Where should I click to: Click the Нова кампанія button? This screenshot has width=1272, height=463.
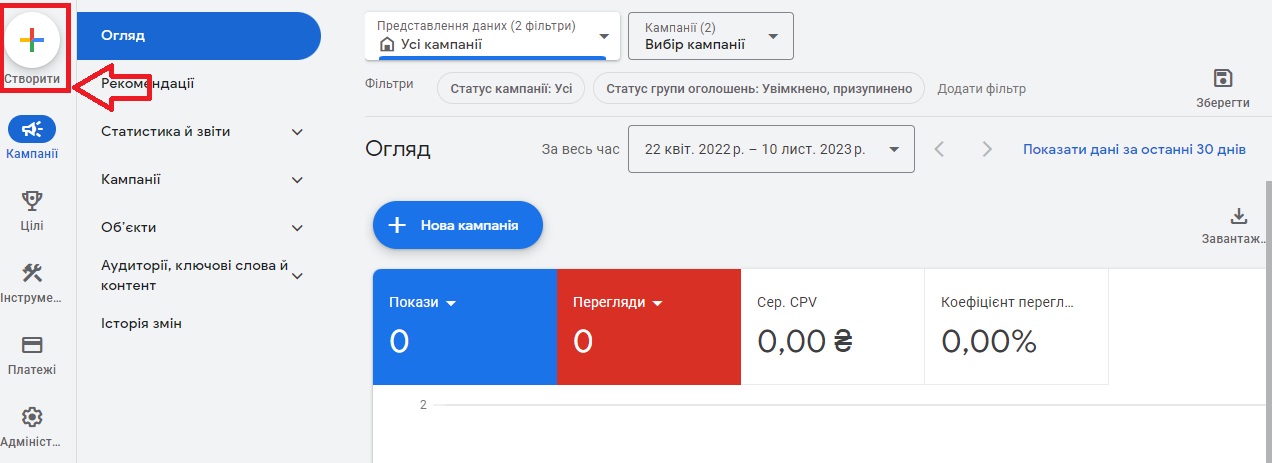click(458, 225)
